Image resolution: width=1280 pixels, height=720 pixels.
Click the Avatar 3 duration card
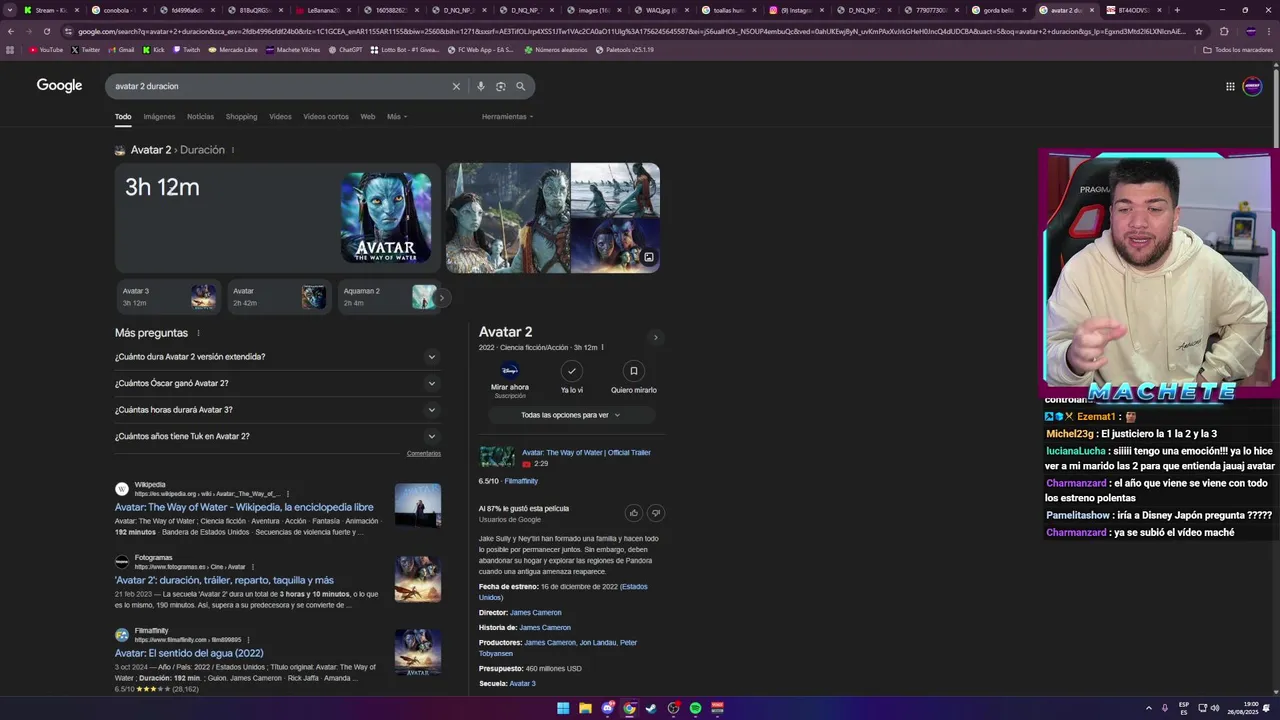[x=167, y=297]
